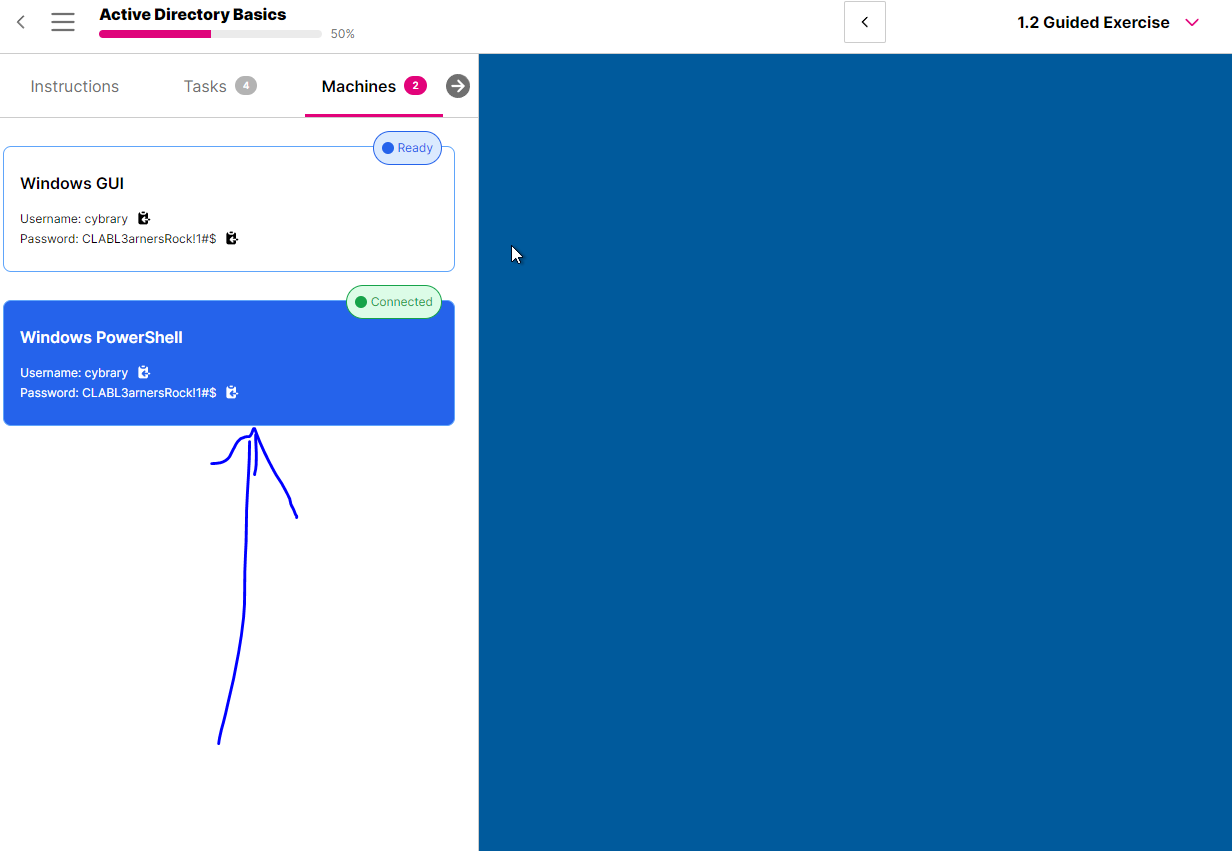This screenshot has width=1232, height=851.
Task: Click the back arrow in the header
Action: click(x=21, y=22)
